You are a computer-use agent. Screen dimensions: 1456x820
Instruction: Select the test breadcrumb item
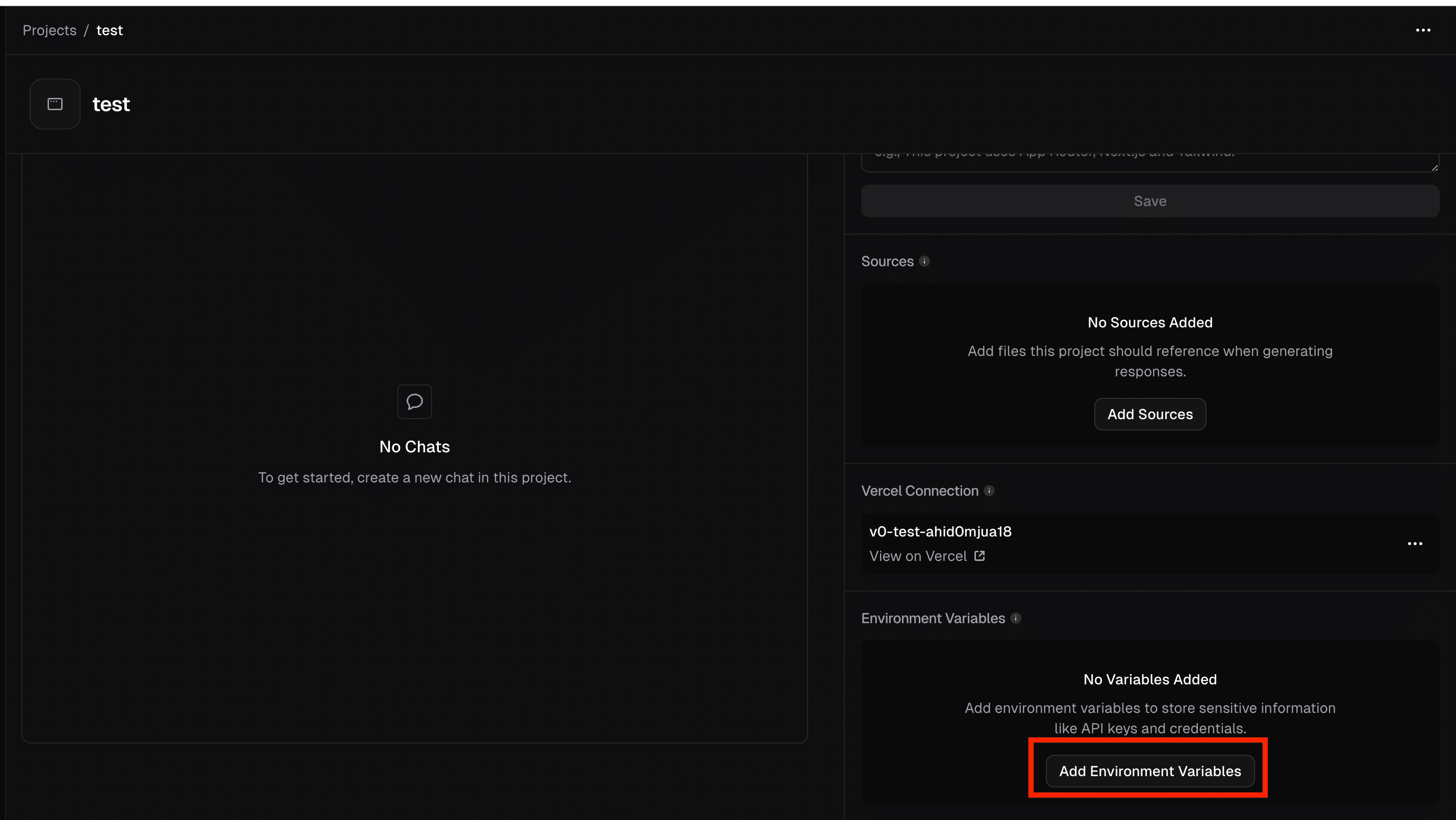point(110,31)
